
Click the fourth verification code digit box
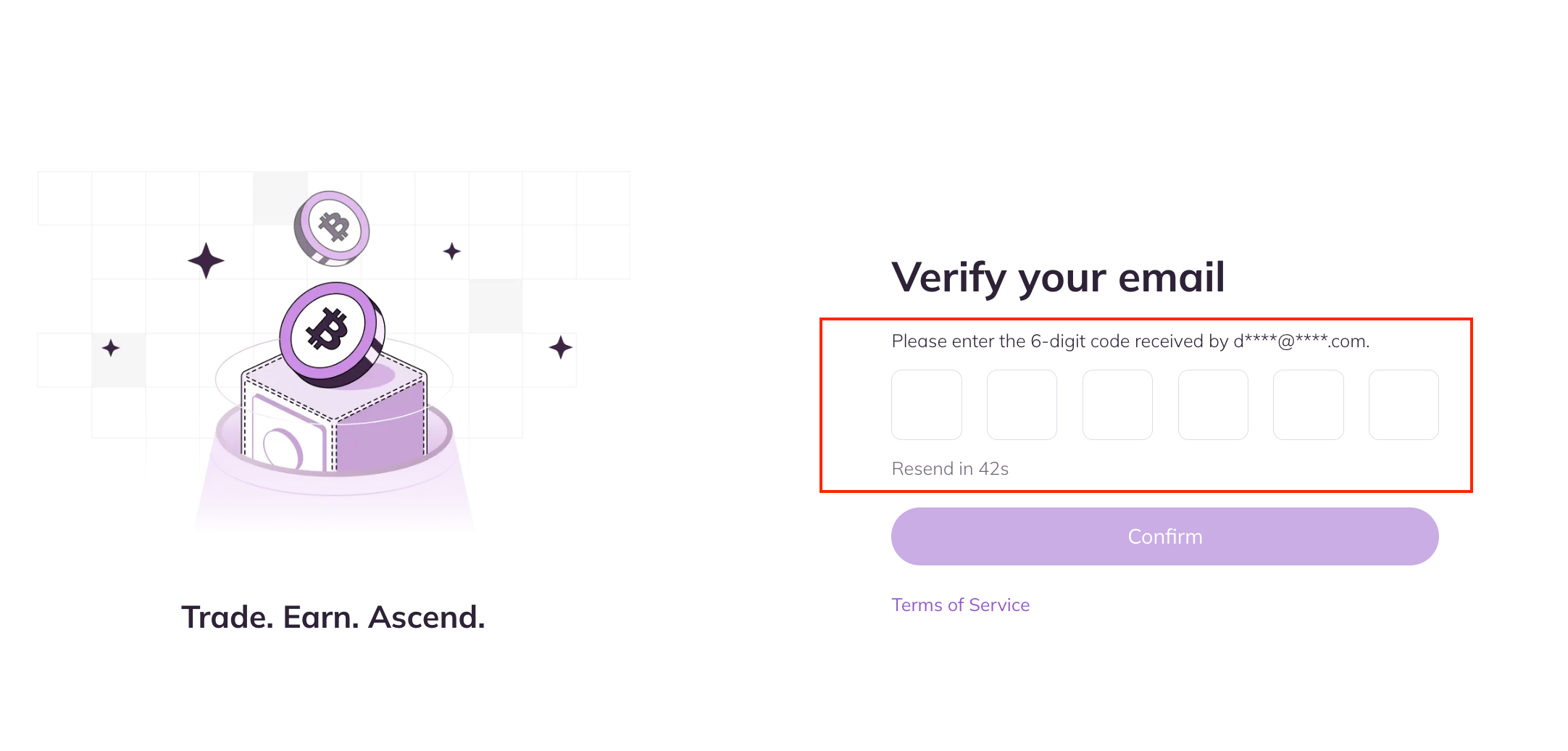pyautogui.click(x=1213, y=404)
